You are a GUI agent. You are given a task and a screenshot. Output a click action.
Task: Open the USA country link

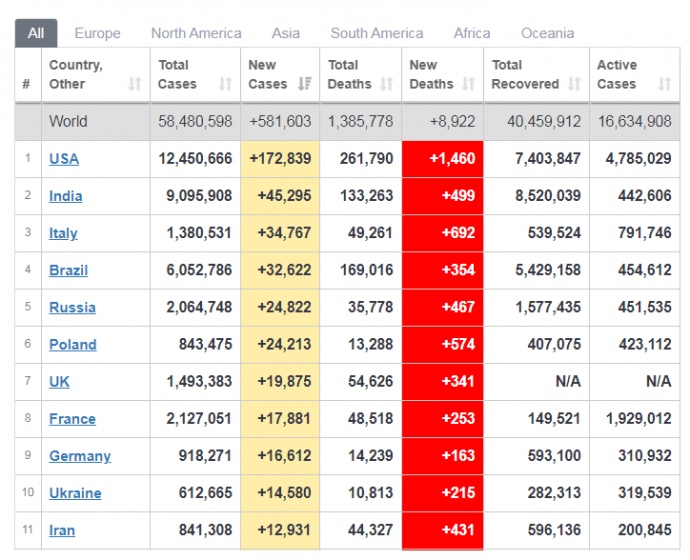click(64, 159)
